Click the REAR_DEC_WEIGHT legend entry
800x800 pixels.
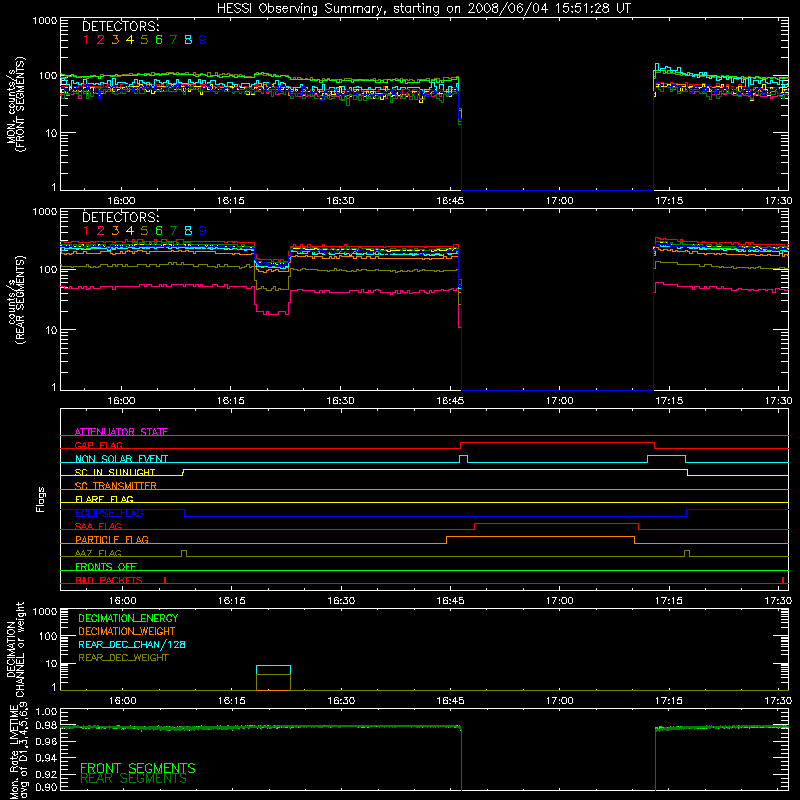(x=123, y=658)
